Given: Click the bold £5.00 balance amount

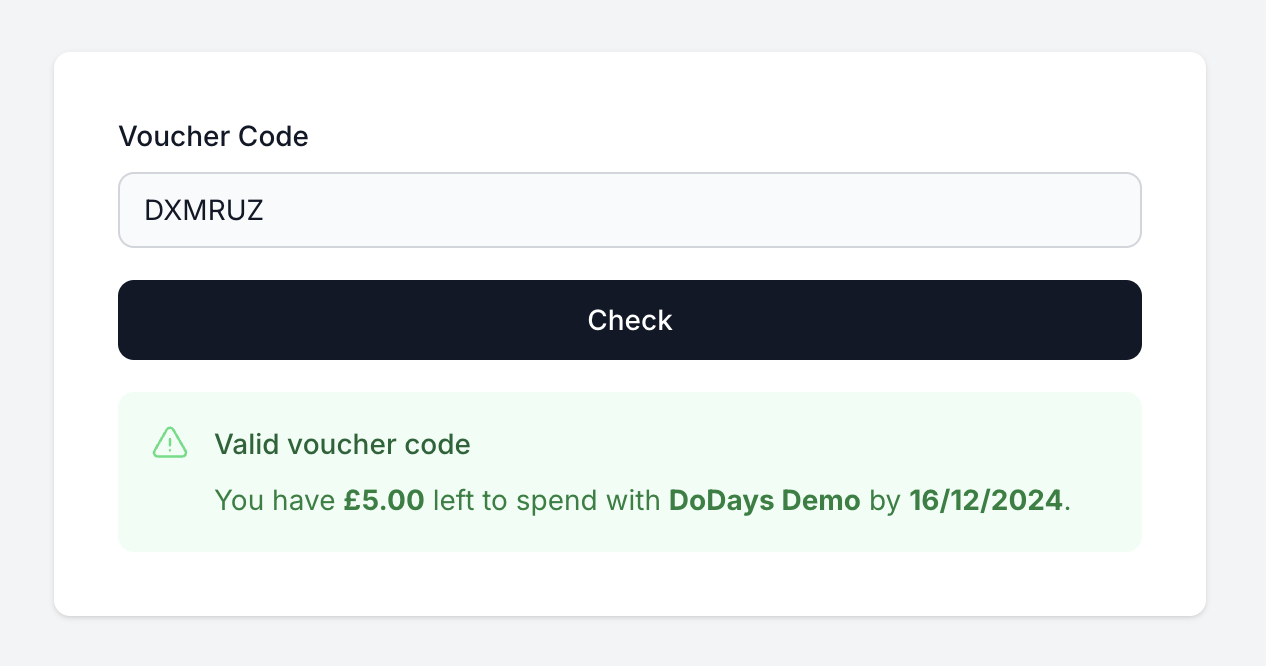Looking at the screenshot, I should pyautogui.click(x=384, y=500).
